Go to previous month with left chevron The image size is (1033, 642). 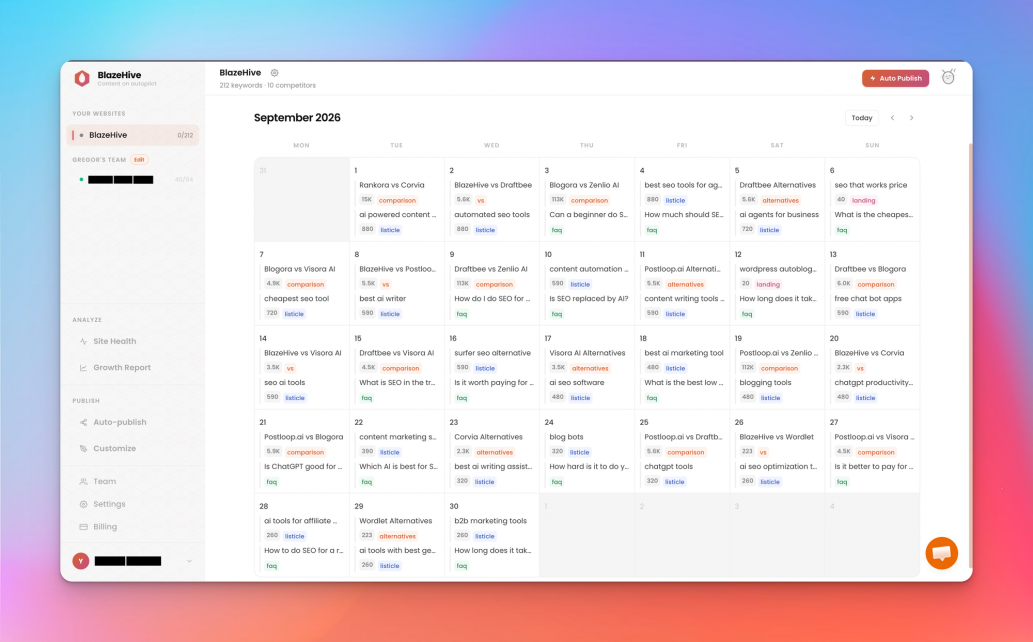pos(893,118)
